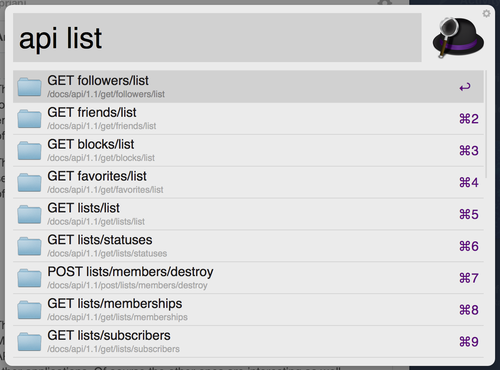Screen dimensions: 500x370
Task: Choose the GET lists/subscribers result
Action: coord(248,341)
